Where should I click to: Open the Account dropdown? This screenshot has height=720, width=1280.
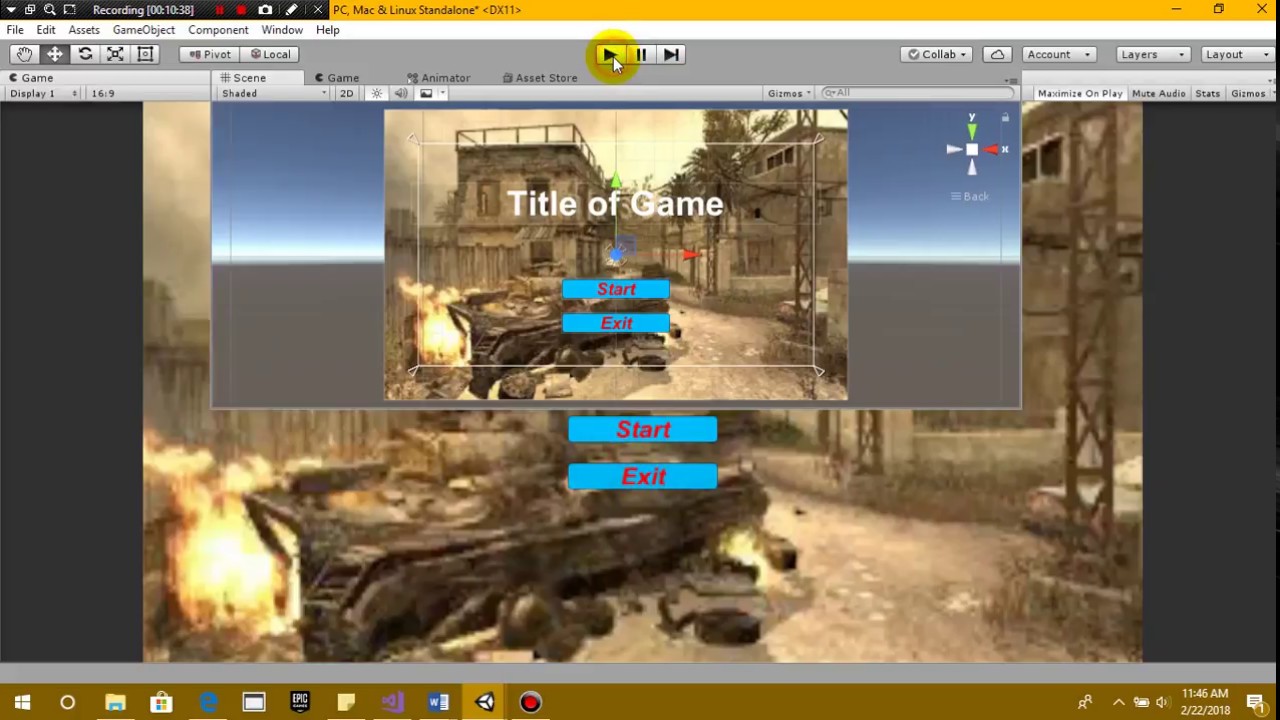(1059, 54)
